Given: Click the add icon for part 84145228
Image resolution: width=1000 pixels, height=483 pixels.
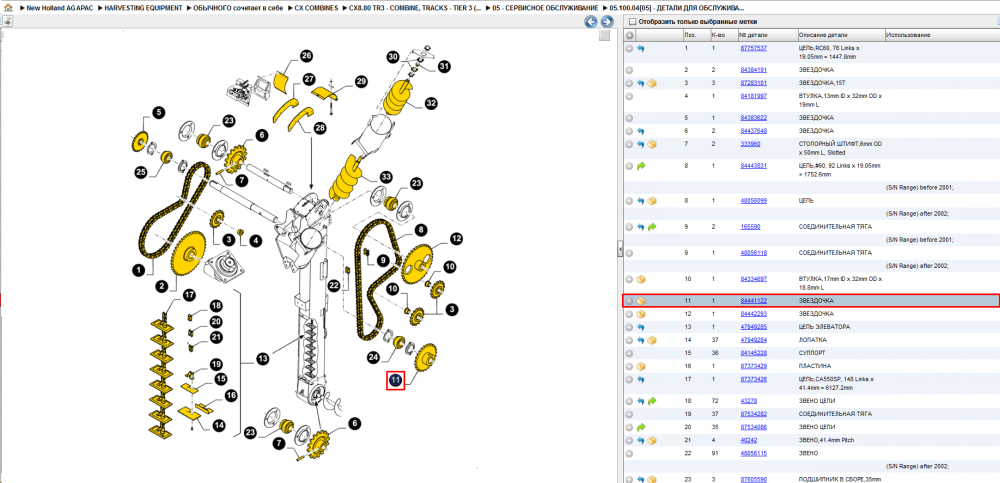Looking at the screenshot, I should pos(629,353).
